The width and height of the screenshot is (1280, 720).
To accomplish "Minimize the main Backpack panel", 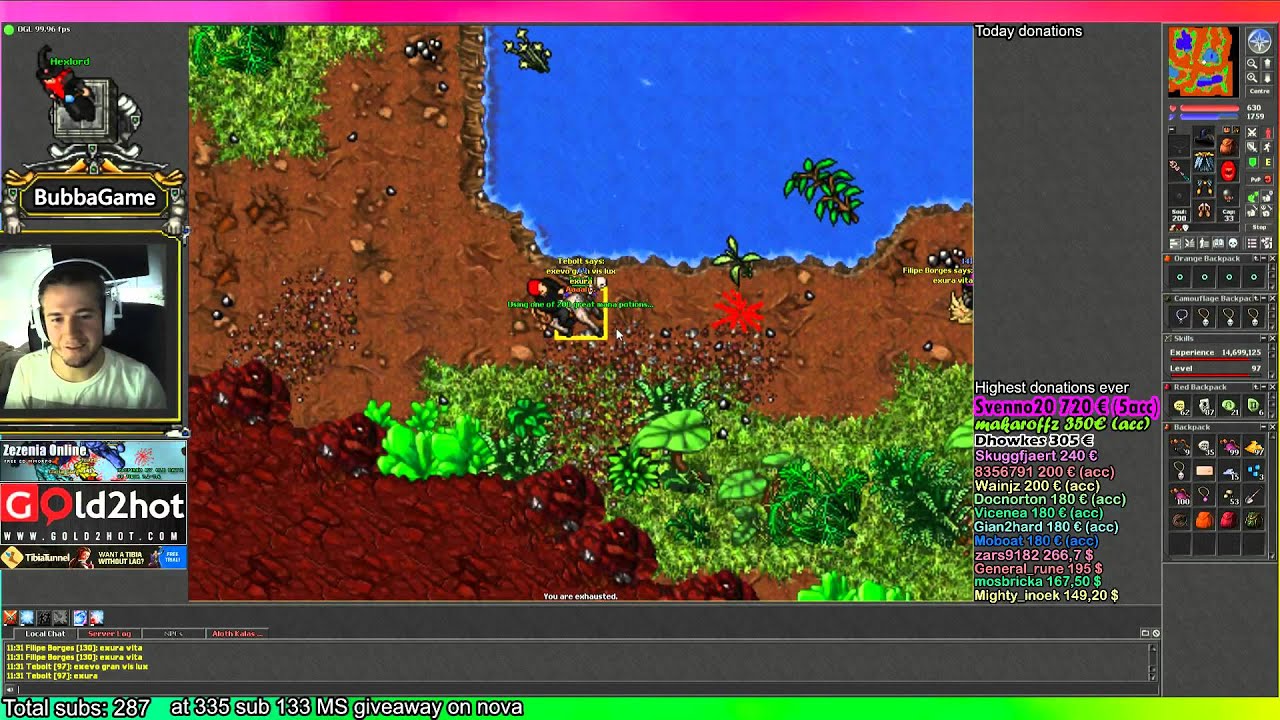I will point(1264,427).
